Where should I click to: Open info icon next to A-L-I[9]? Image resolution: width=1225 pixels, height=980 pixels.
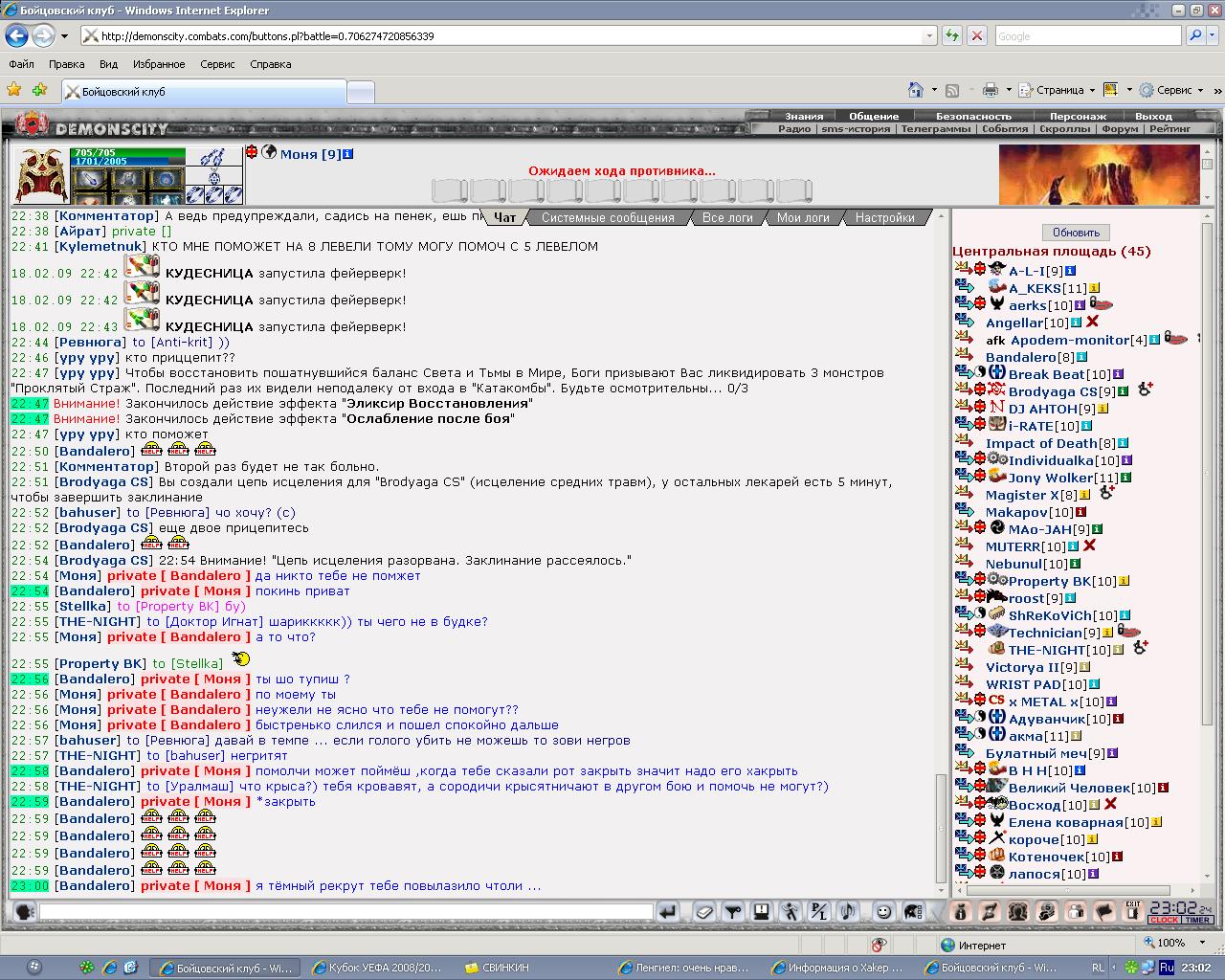[x=1071, y=272]
